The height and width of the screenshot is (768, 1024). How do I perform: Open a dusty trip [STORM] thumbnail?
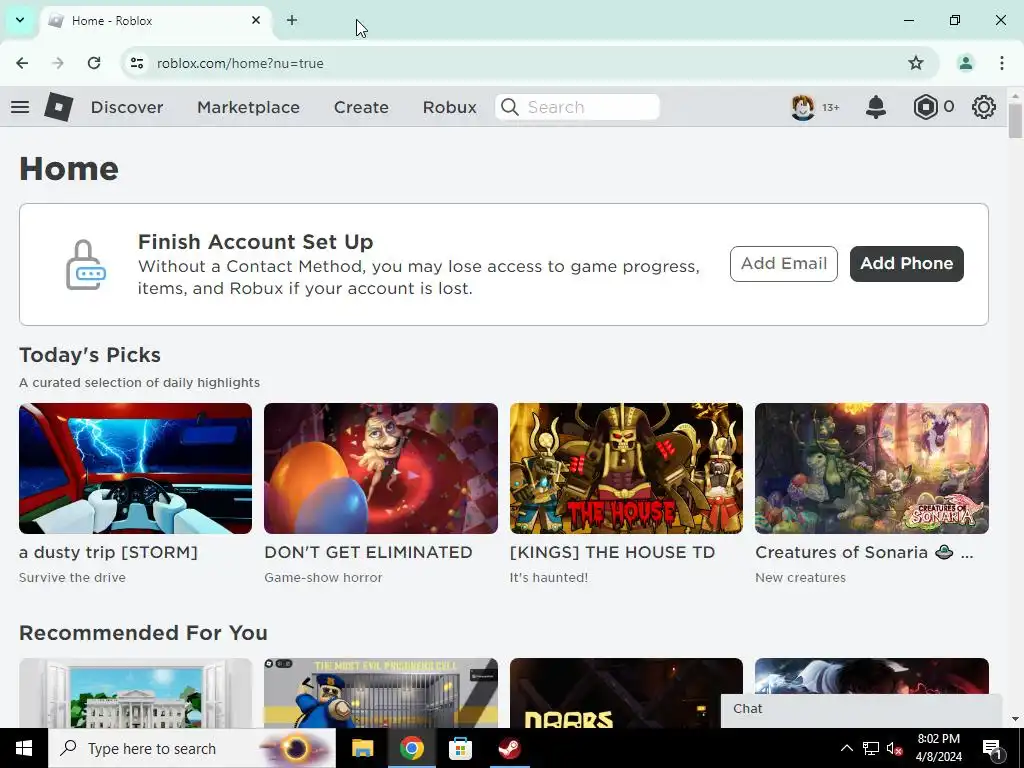click(x=135, y=468)
